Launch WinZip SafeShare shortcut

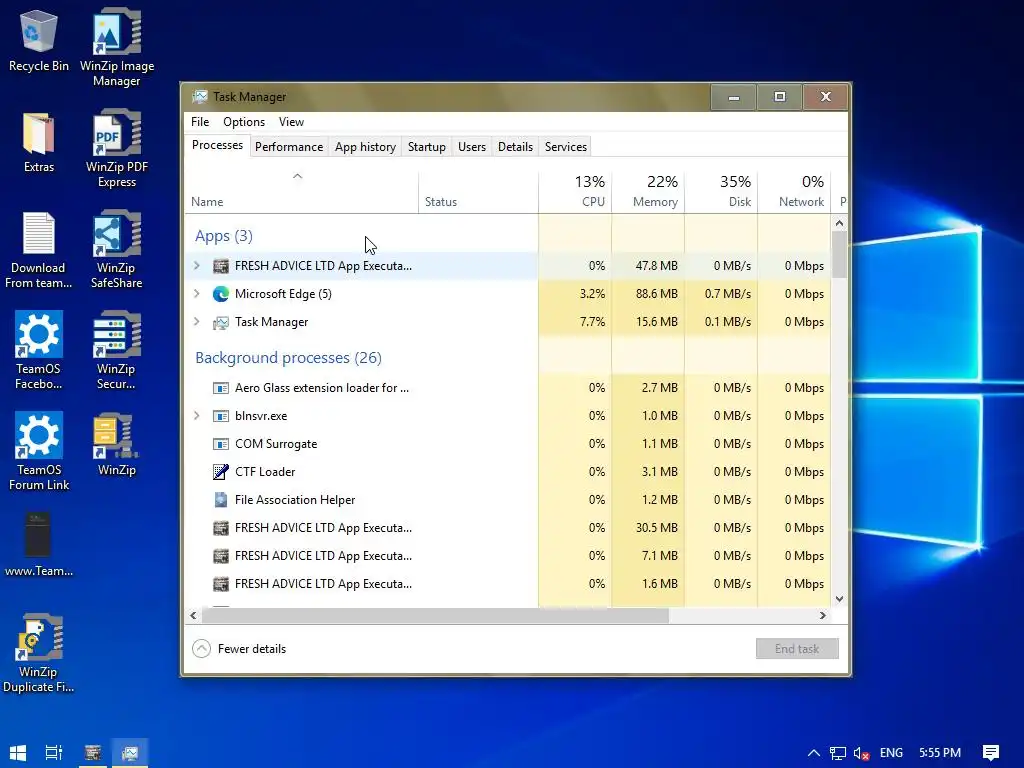point(116,250)
